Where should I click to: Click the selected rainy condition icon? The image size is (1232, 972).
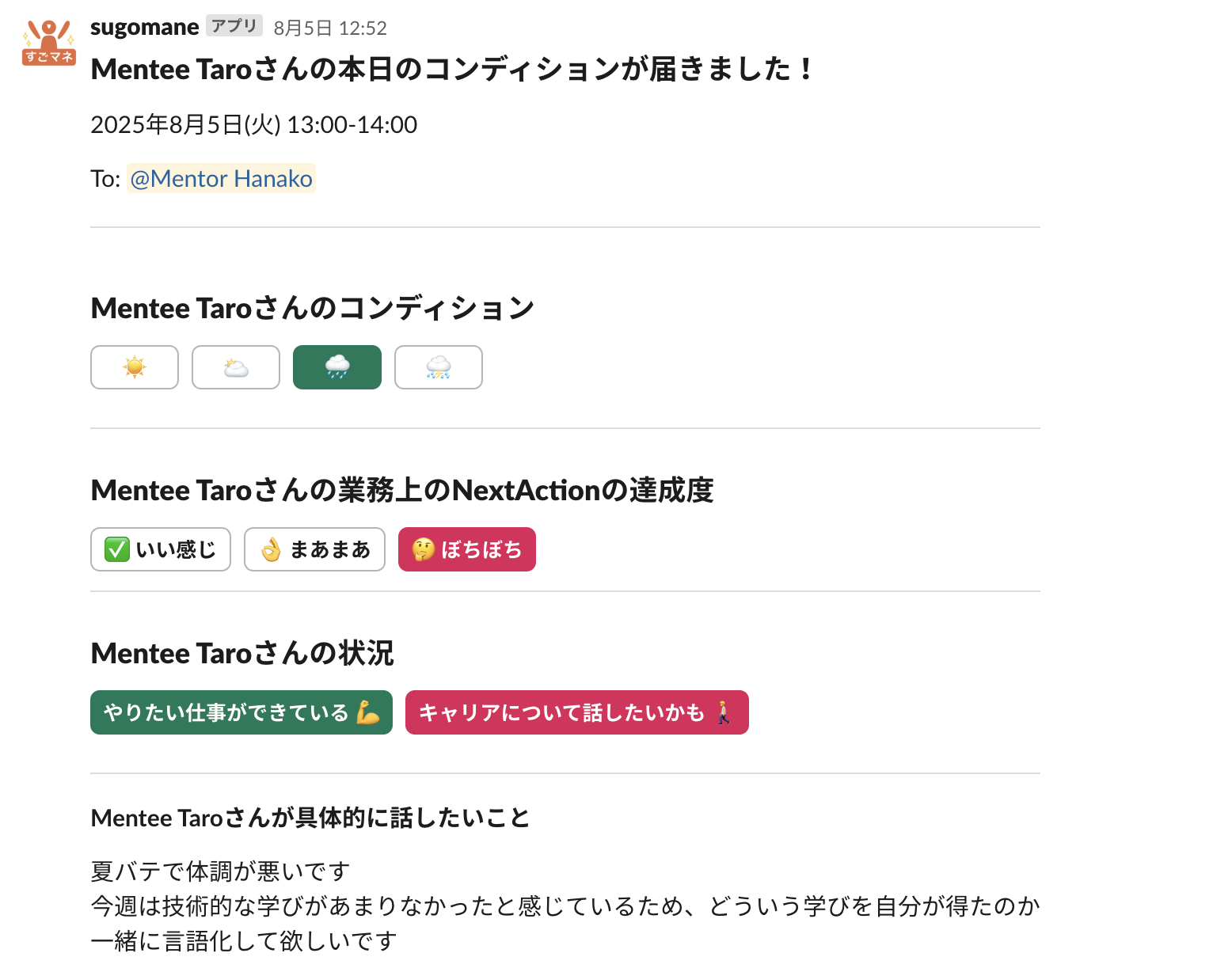(x=337, y=366)
